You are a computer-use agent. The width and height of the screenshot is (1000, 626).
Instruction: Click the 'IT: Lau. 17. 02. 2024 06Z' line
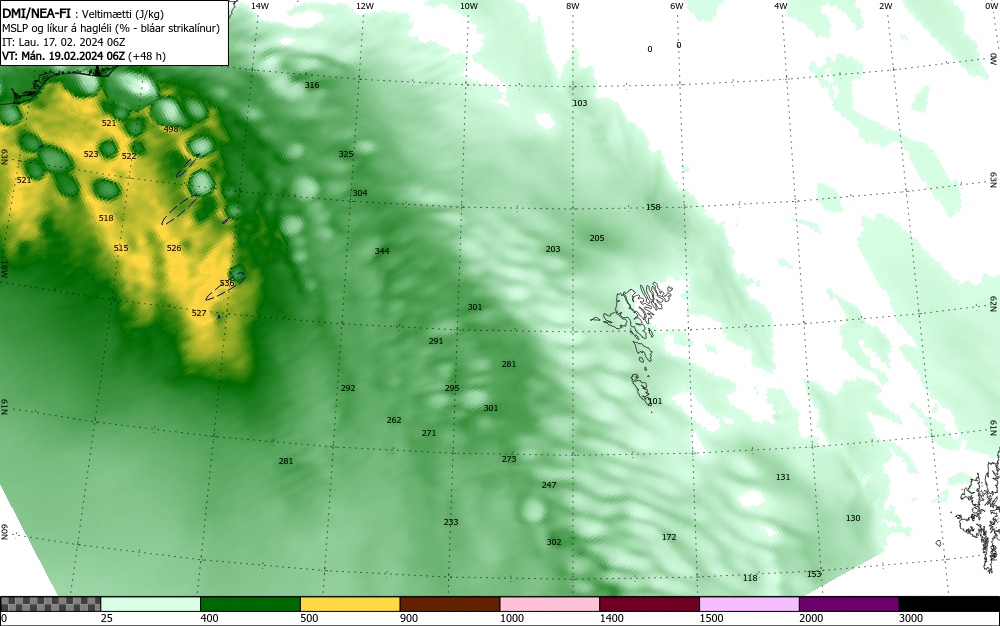[64, 42]
